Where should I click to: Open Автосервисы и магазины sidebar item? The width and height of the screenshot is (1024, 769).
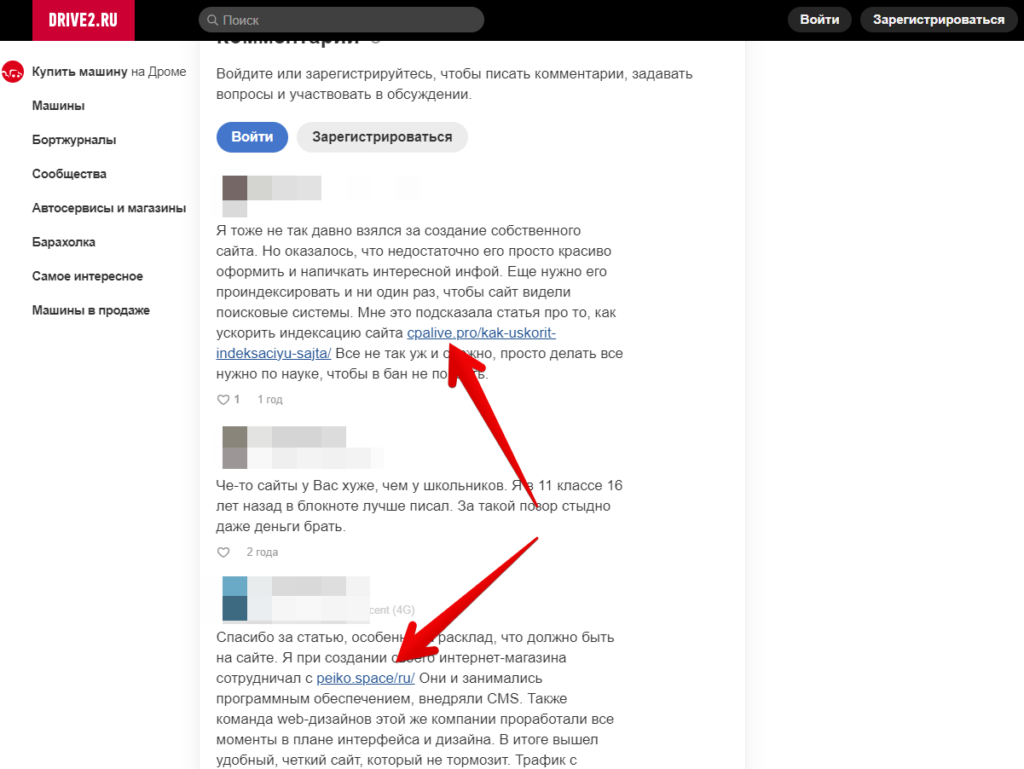click(x=109, y=208)
